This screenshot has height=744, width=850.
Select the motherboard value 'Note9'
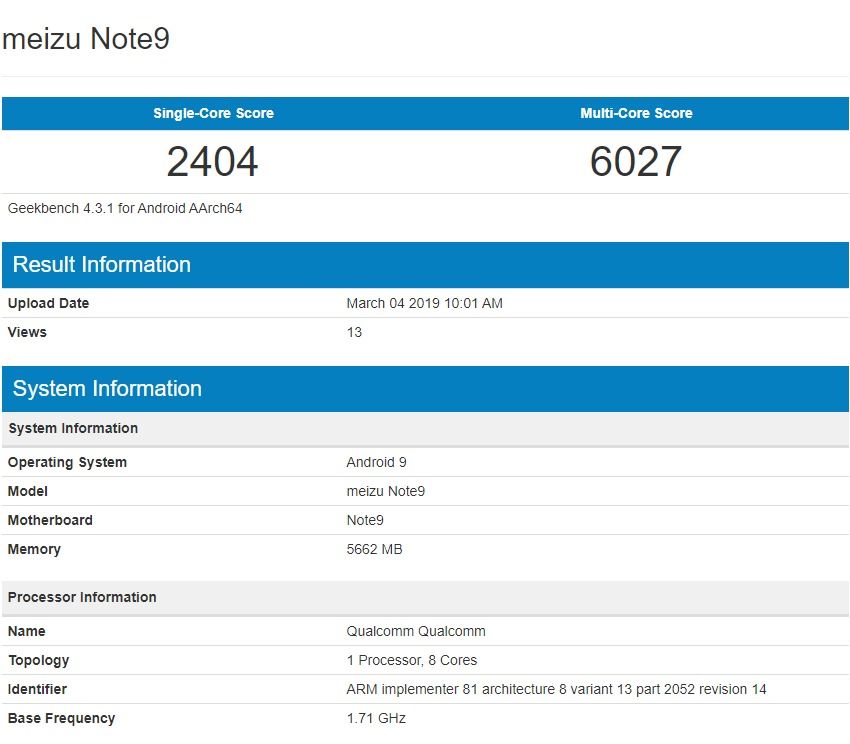tap(365, 520)
